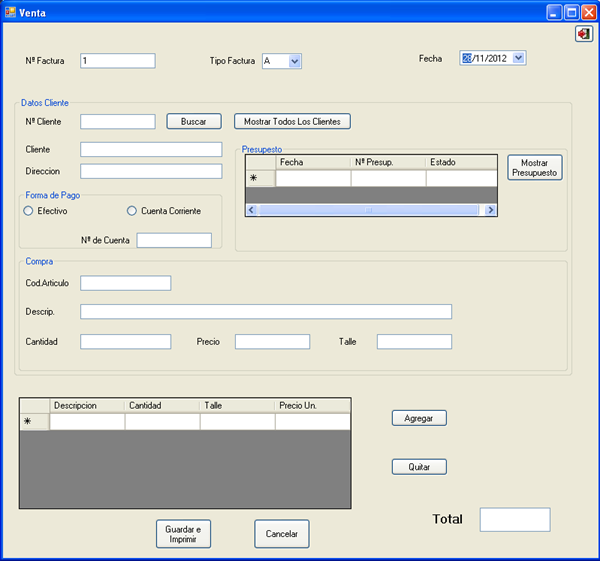The image size is (600, 561).
Task: Select the Efectivo payment option
Action: [28, 211]
